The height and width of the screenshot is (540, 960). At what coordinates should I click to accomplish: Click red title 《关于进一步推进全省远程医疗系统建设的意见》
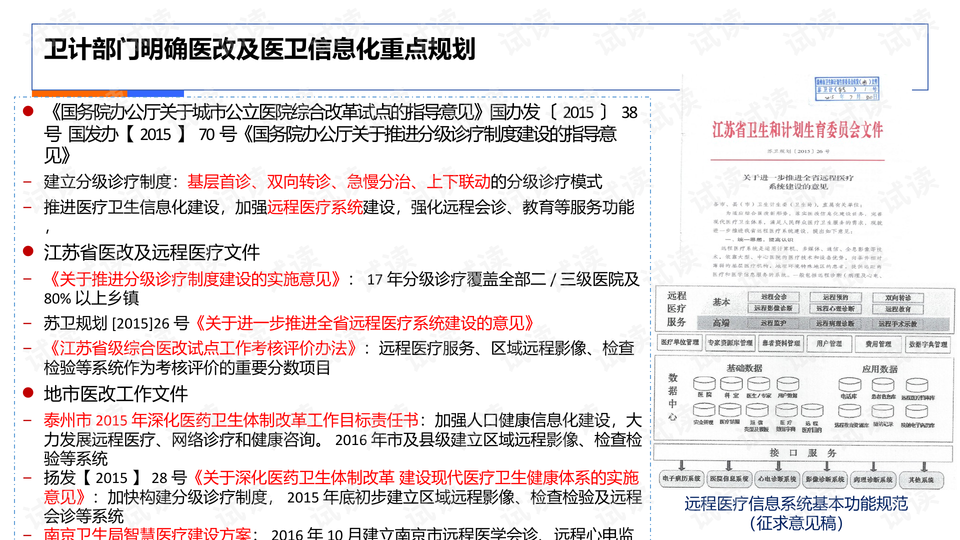(x=363, y=323)
